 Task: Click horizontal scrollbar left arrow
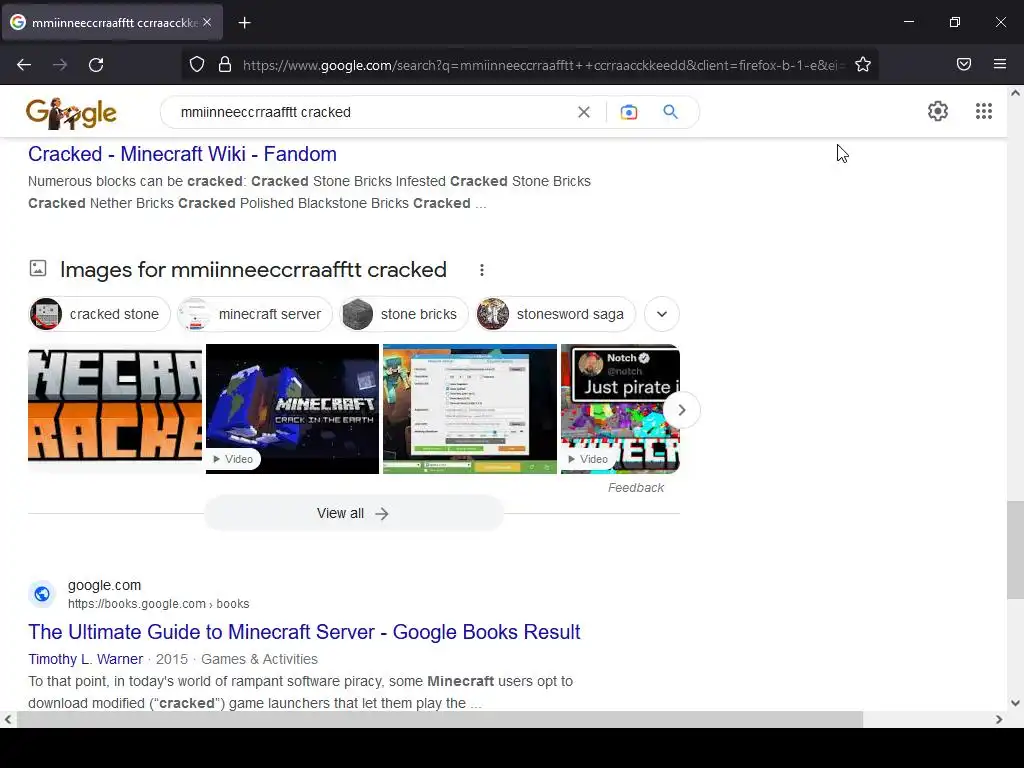click(7, 720)
